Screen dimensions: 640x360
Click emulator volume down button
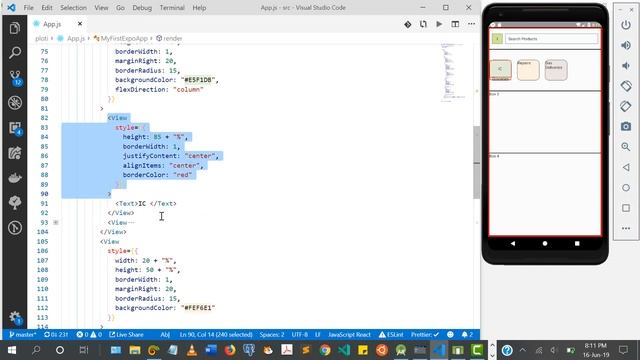point(626,66)
